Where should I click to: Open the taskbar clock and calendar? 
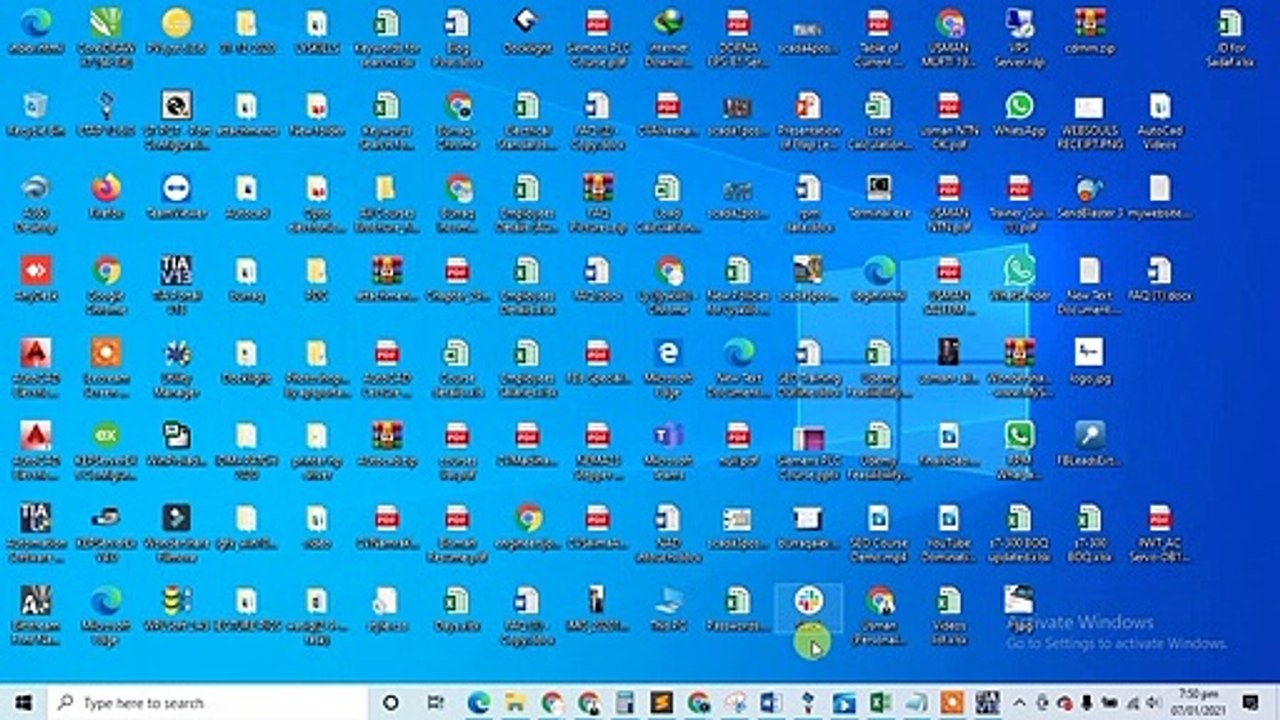pyautogui.click(x=1196, y=702)
